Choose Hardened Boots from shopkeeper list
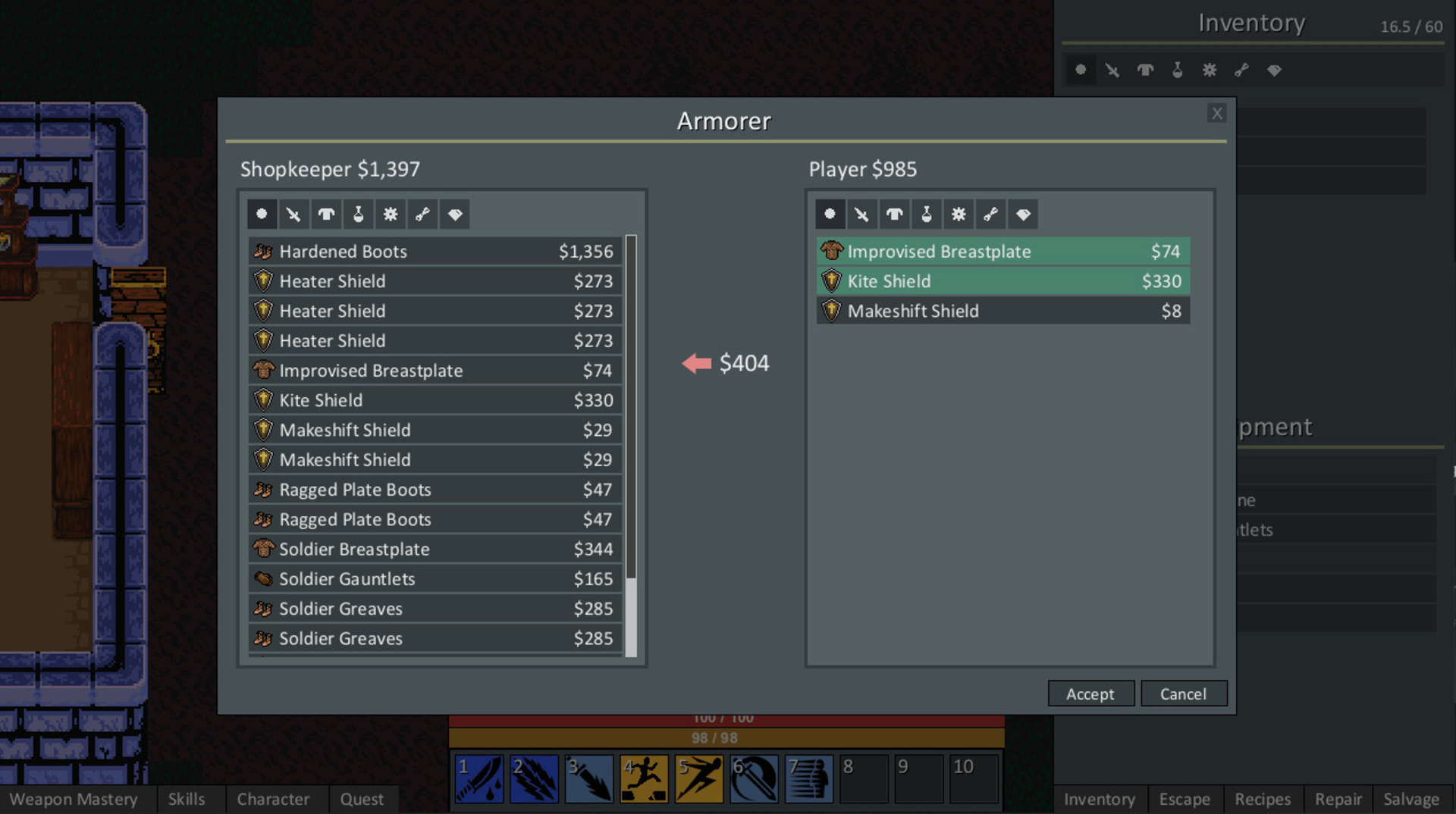 (x=435, y=251)
